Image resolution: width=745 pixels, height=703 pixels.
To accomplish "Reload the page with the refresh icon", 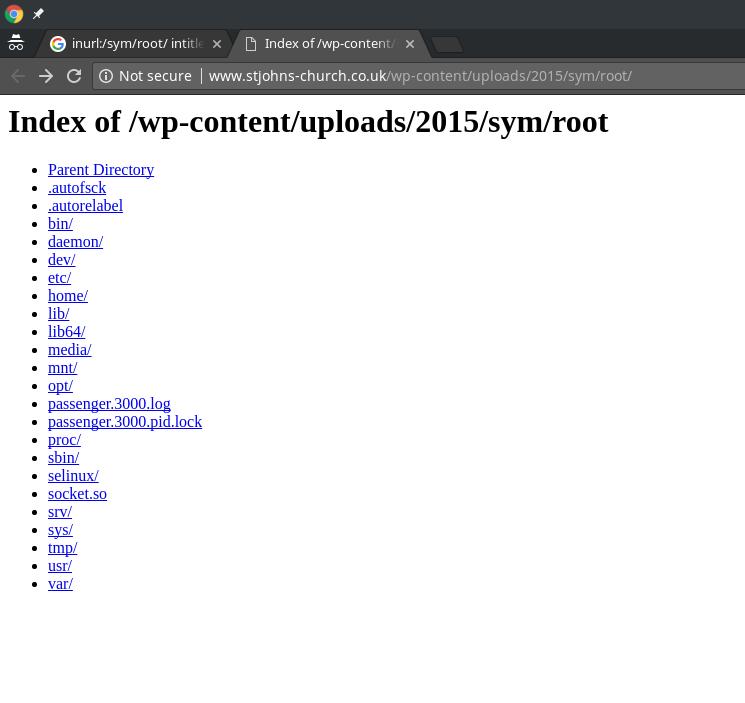I will [74, 76].
